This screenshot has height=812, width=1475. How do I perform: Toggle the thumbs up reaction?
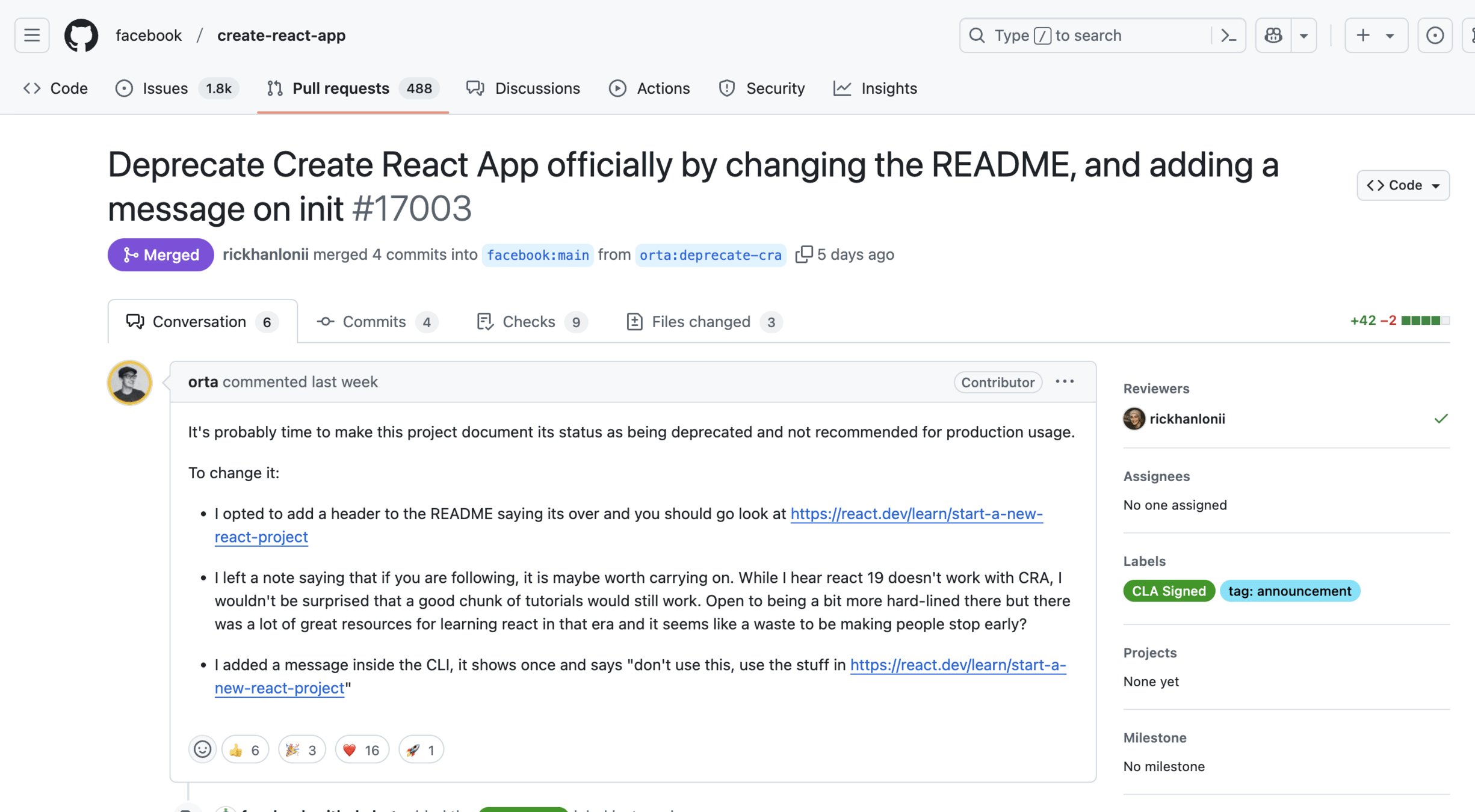245,749
